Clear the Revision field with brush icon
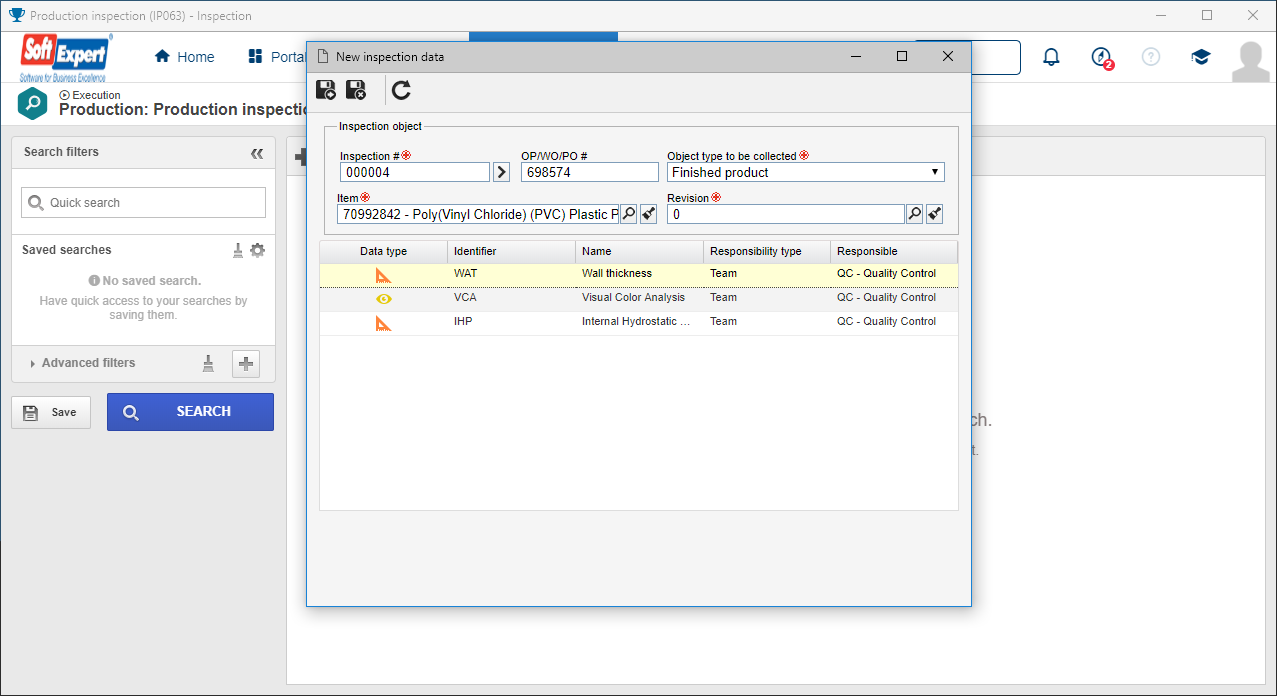 (x=934, y=214)
